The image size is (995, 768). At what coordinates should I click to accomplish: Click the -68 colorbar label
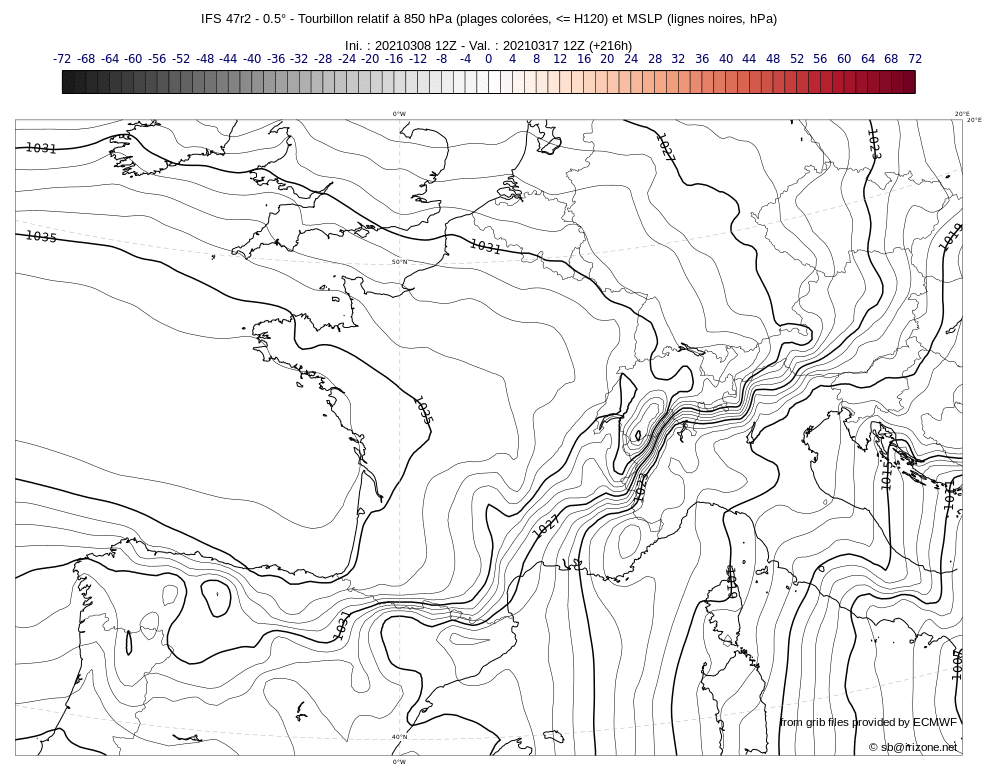click(x=86, y=59)
